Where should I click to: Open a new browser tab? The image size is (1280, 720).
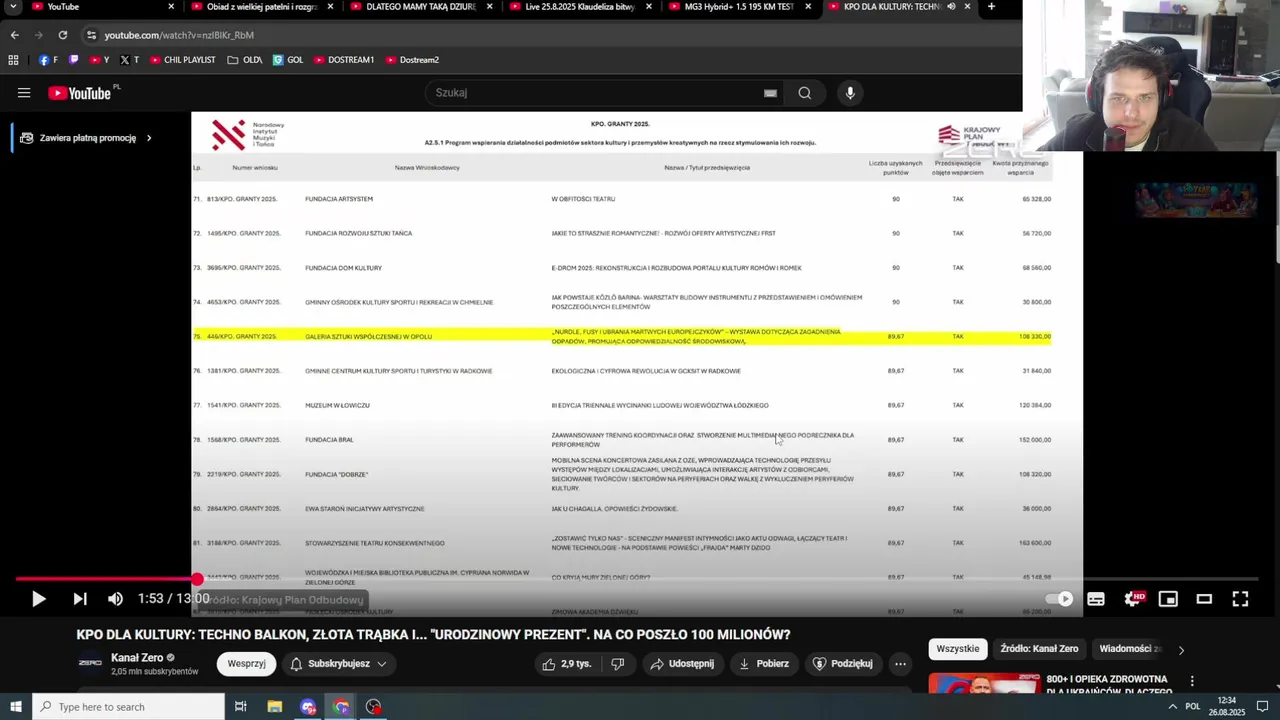coord(991,7)
